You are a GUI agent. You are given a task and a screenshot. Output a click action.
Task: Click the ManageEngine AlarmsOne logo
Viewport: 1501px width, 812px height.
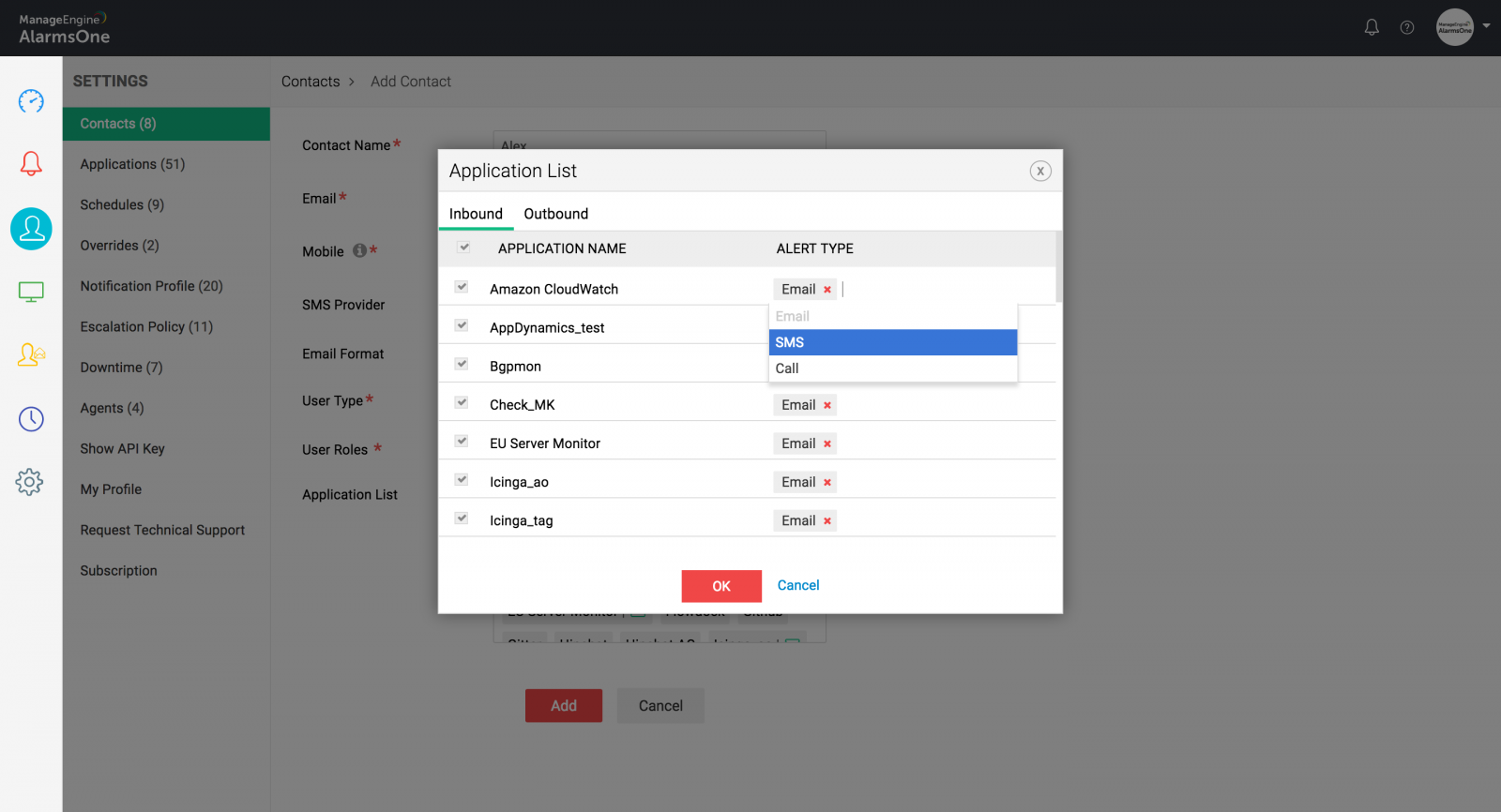coord(64,28)
